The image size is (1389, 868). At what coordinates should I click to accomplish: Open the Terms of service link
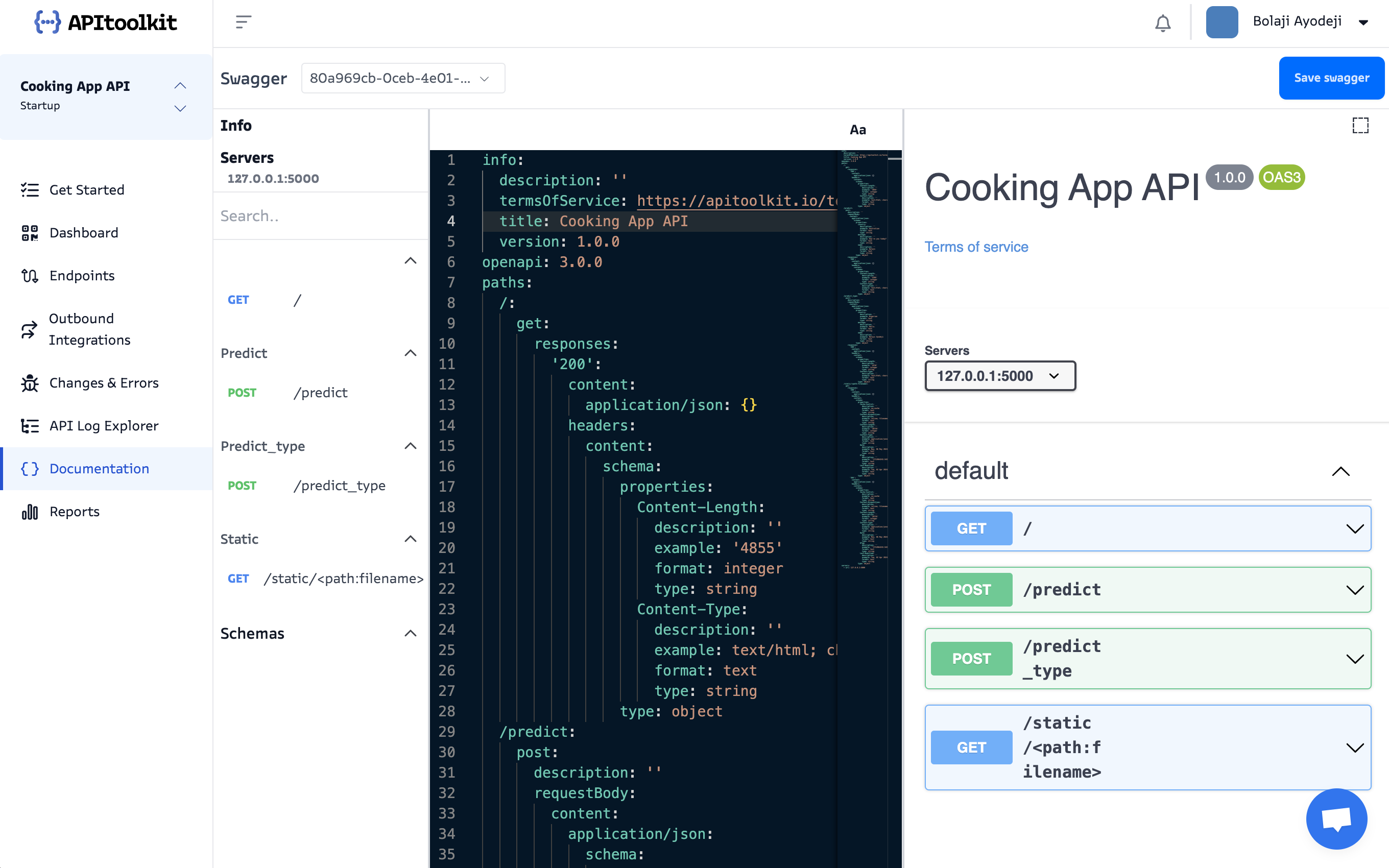pyautogui.click(x=976, y=247)
